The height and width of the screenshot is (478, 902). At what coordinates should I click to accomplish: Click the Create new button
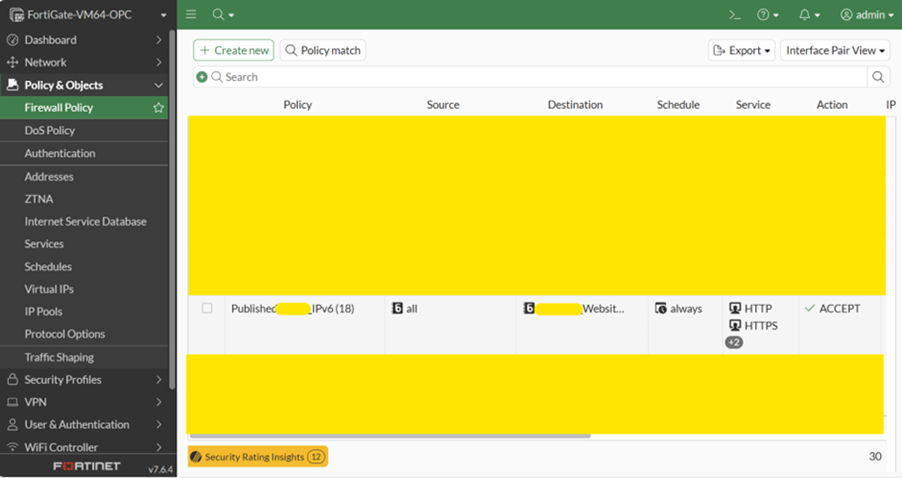pyautogui.click(x=233, y=50)
